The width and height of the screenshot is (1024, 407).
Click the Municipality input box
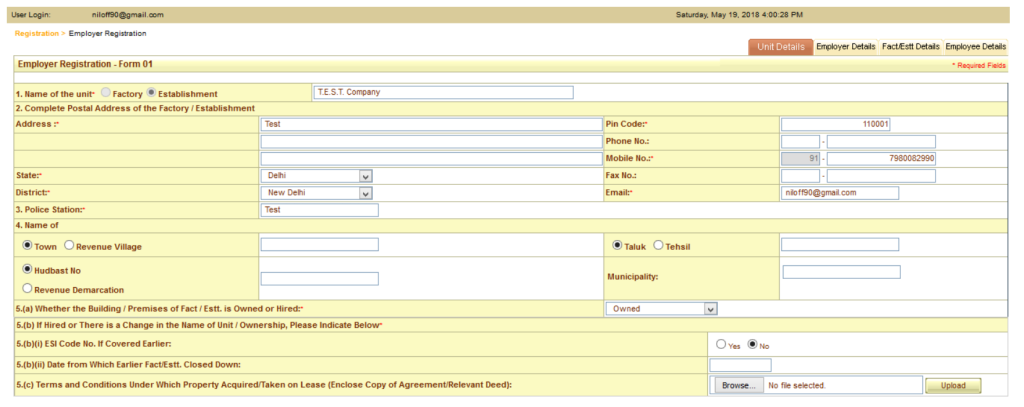841,272
